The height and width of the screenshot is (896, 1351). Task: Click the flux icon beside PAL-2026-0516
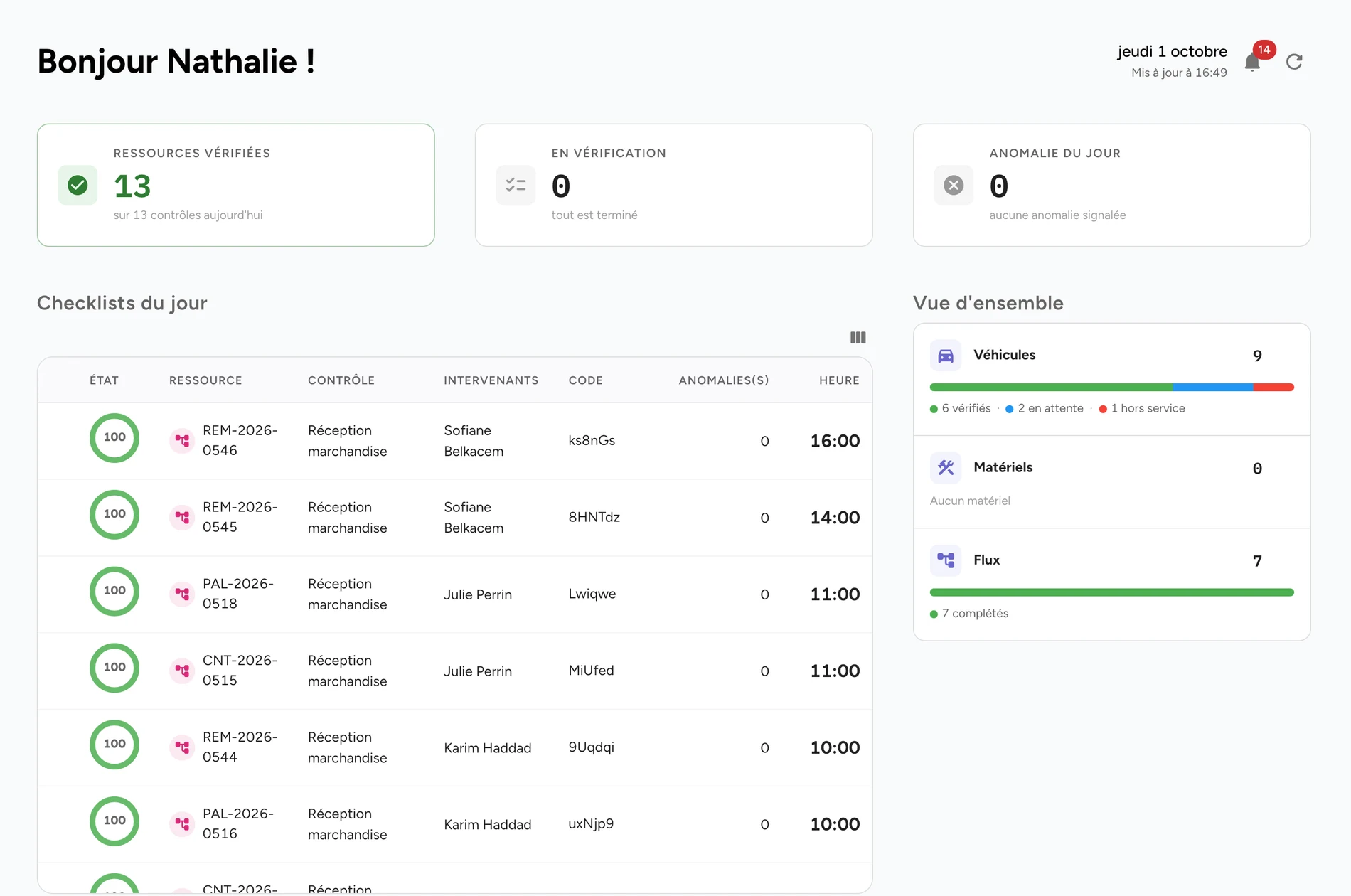pyautogui.click(x=182, y=824)
